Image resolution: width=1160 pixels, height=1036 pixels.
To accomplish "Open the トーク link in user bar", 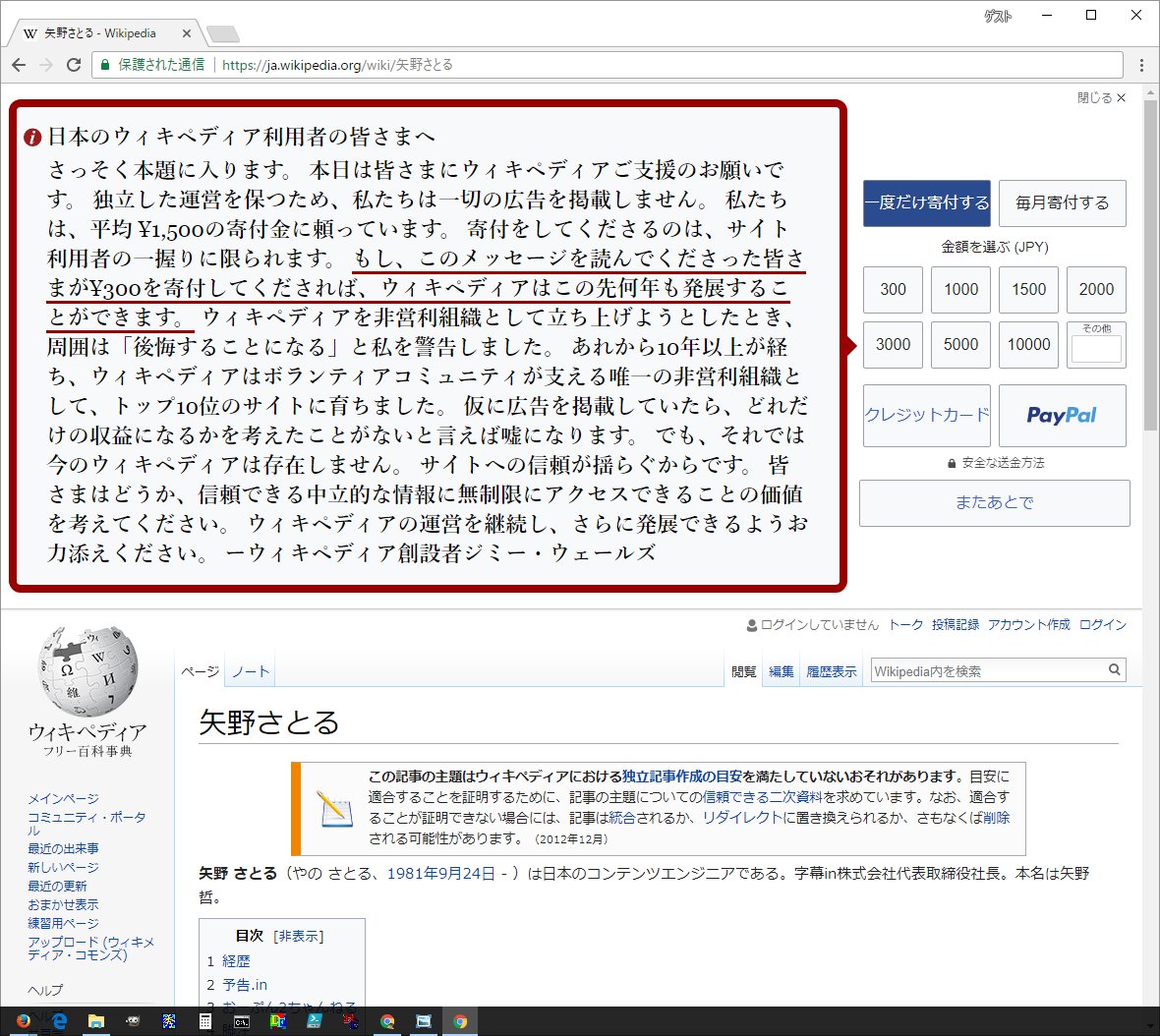I will tap(905, 625).
